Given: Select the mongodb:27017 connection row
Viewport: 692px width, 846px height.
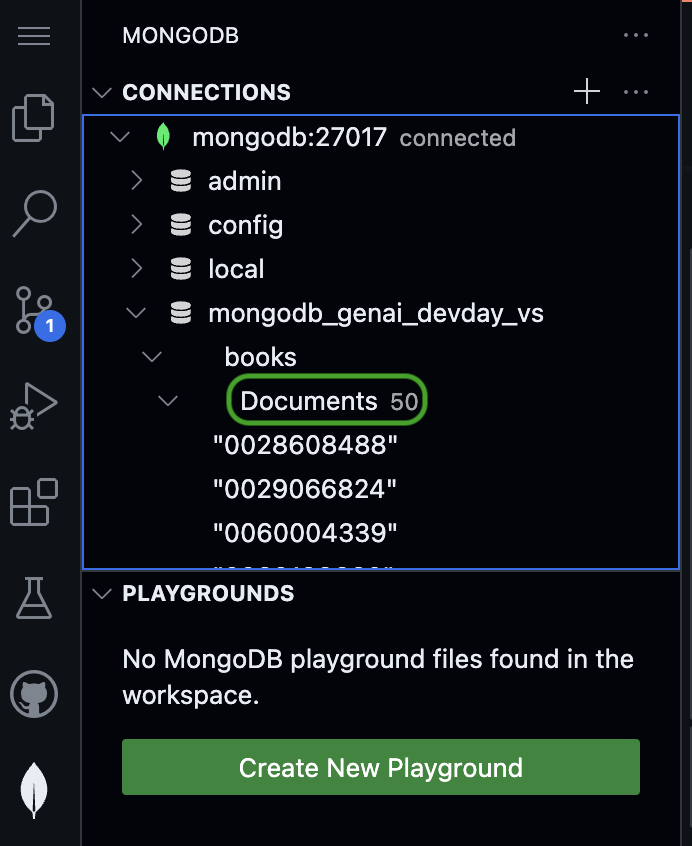Looking at the screenshot, I should (x=381, y=137).
